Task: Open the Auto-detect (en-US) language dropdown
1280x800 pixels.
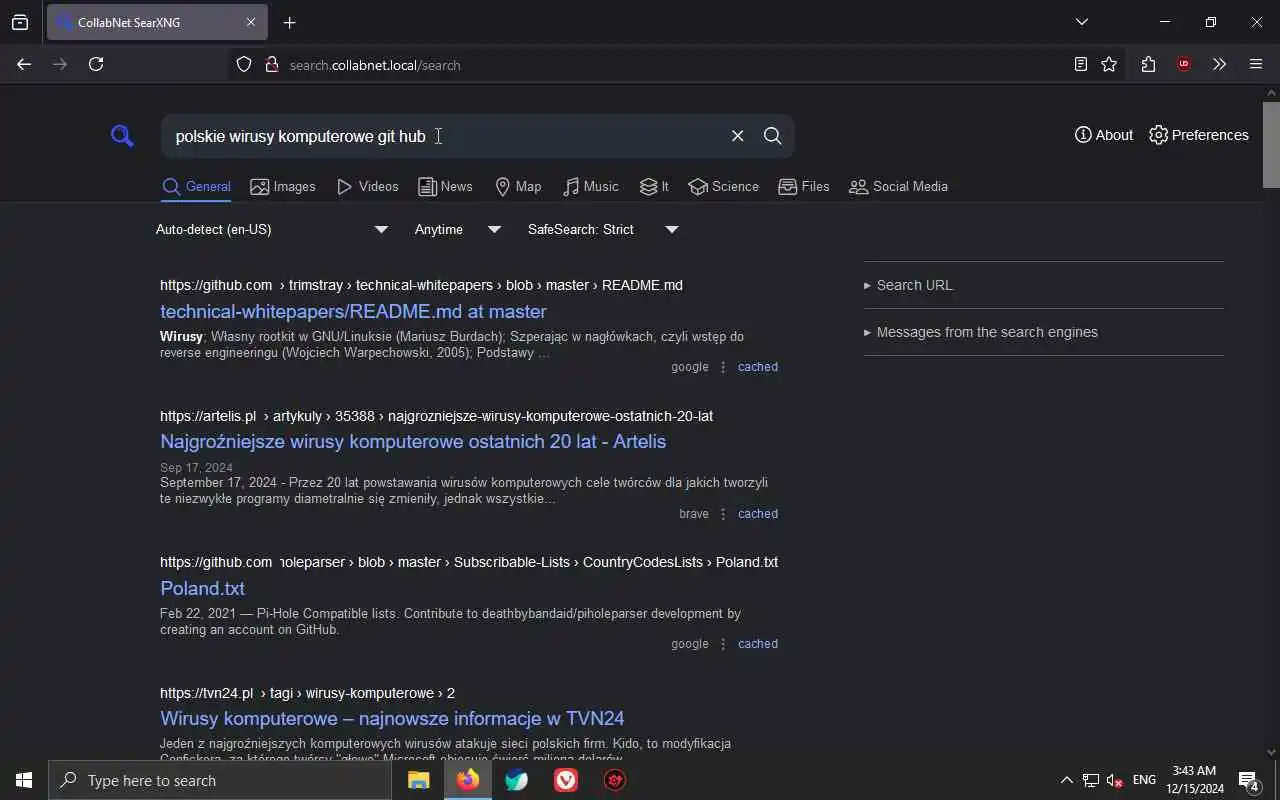Action: [x=272, y=230]
